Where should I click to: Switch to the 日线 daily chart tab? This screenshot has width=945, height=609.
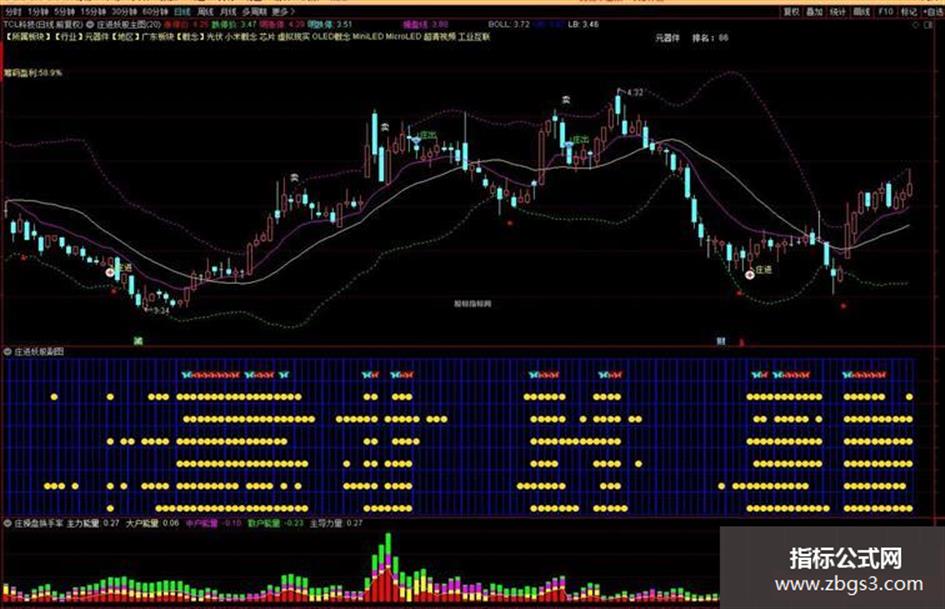point(182,12)
